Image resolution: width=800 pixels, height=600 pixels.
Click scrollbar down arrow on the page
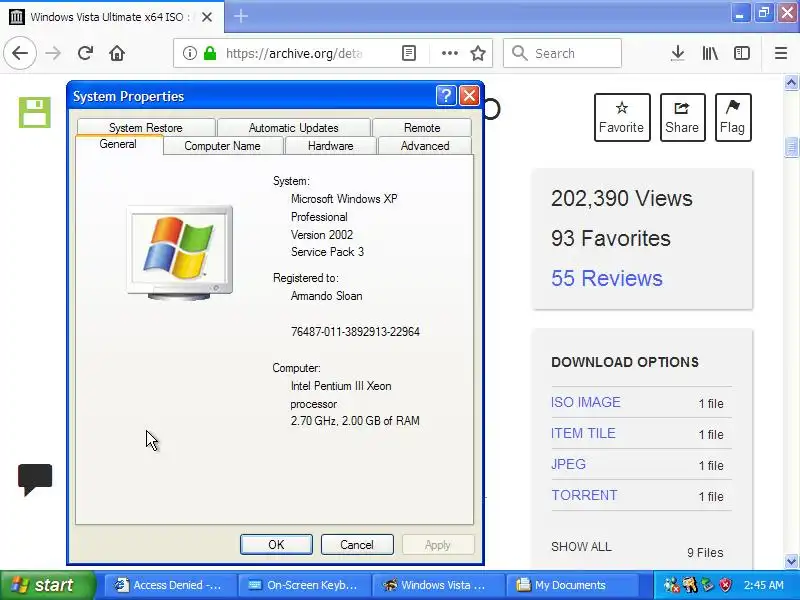click(x=791, y=561)
